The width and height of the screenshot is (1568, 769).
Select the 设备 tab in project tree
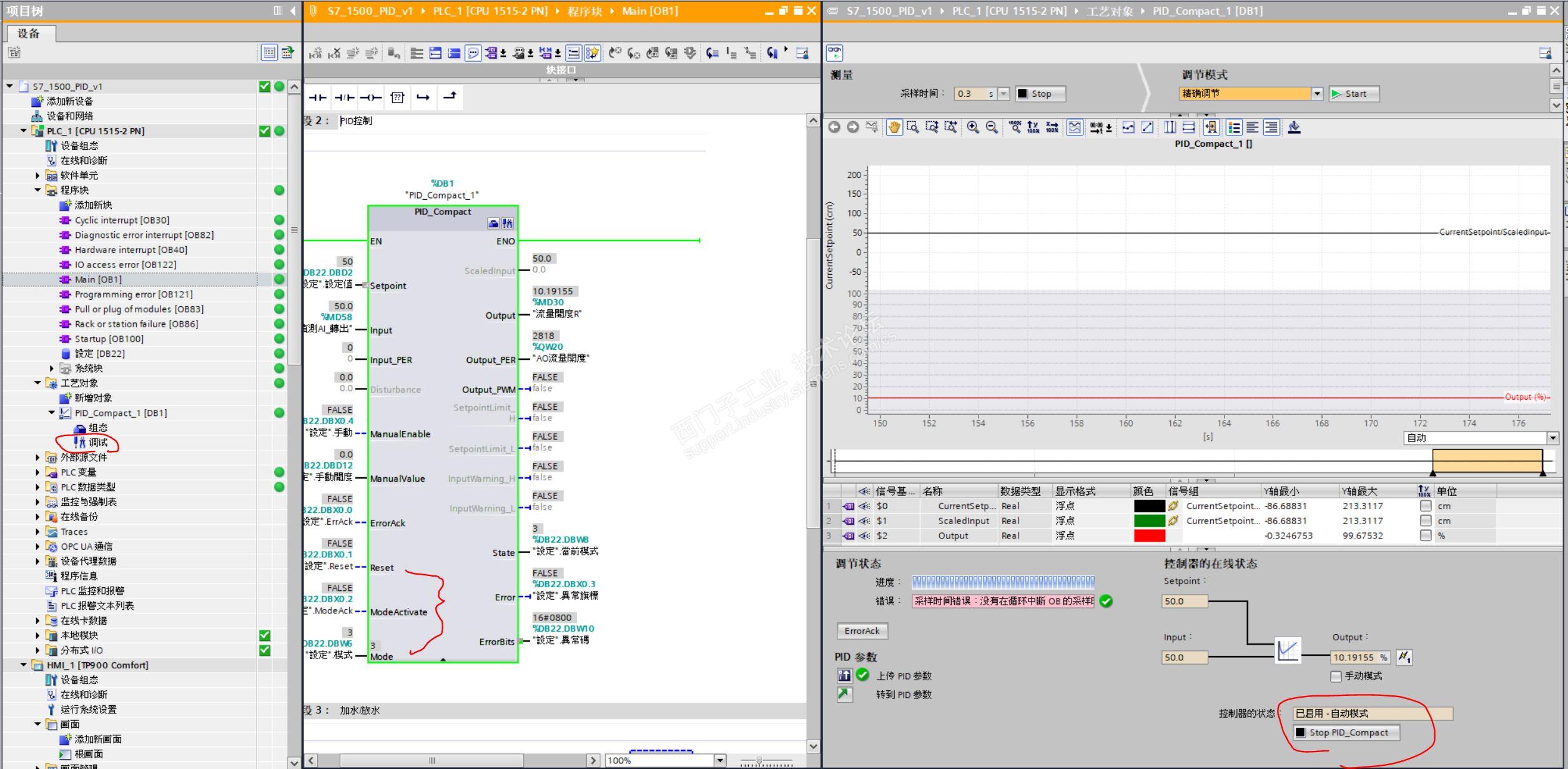[x=29, y=33]
